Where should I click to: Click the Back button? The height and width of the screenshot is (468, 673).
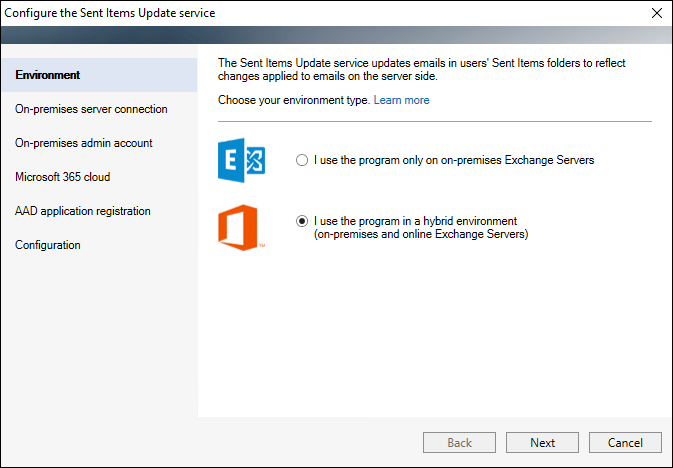click(459, 442)
